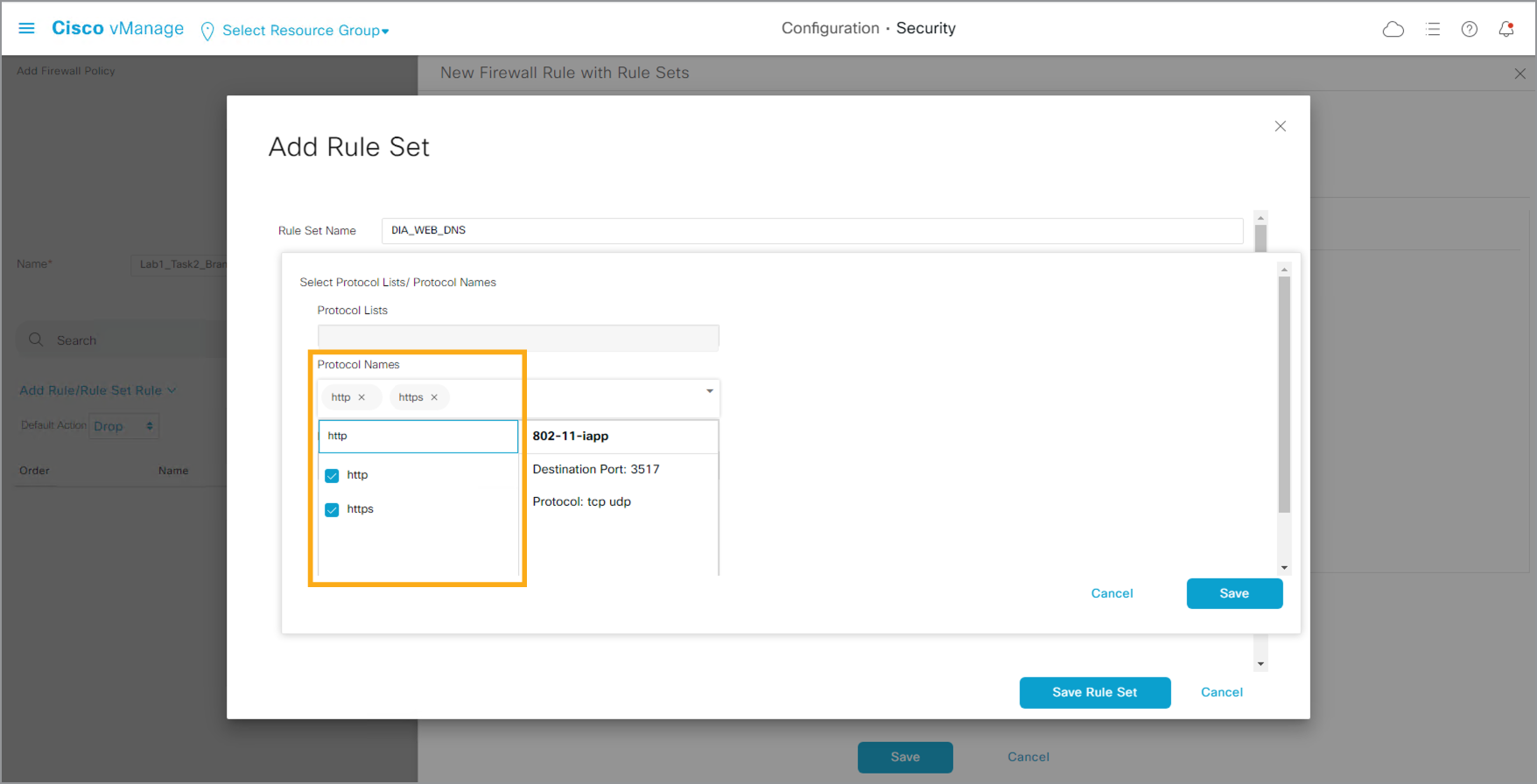Open the help question mark icon
The height and width of the screenshot is (784, 1537).
pos(1470,30)
